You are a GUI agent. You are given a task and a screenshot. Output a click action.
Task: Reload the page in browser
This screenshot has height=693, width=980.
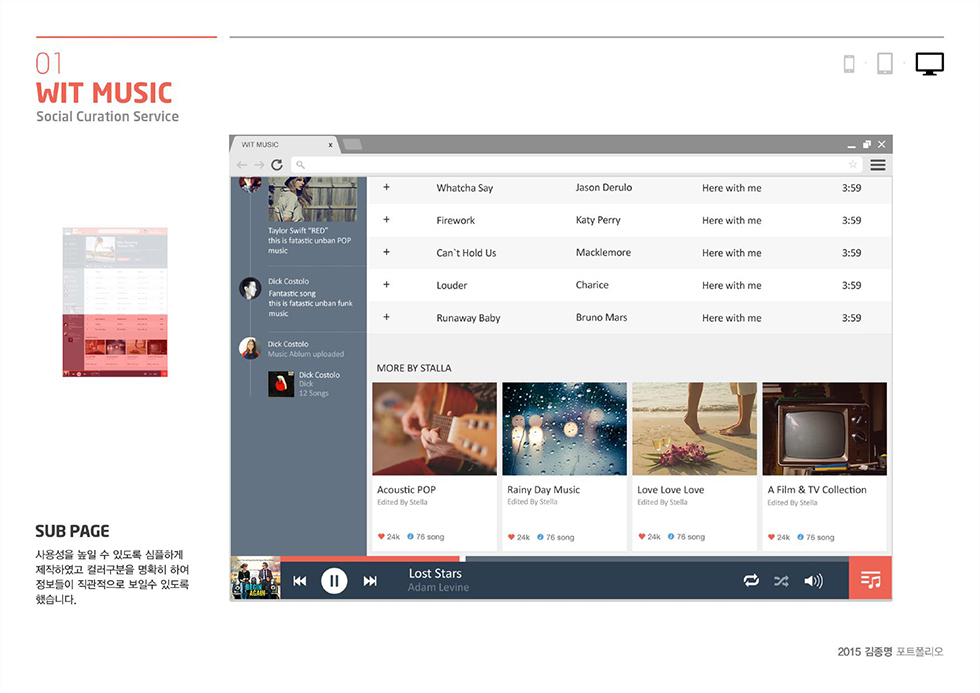coord(277,165)
